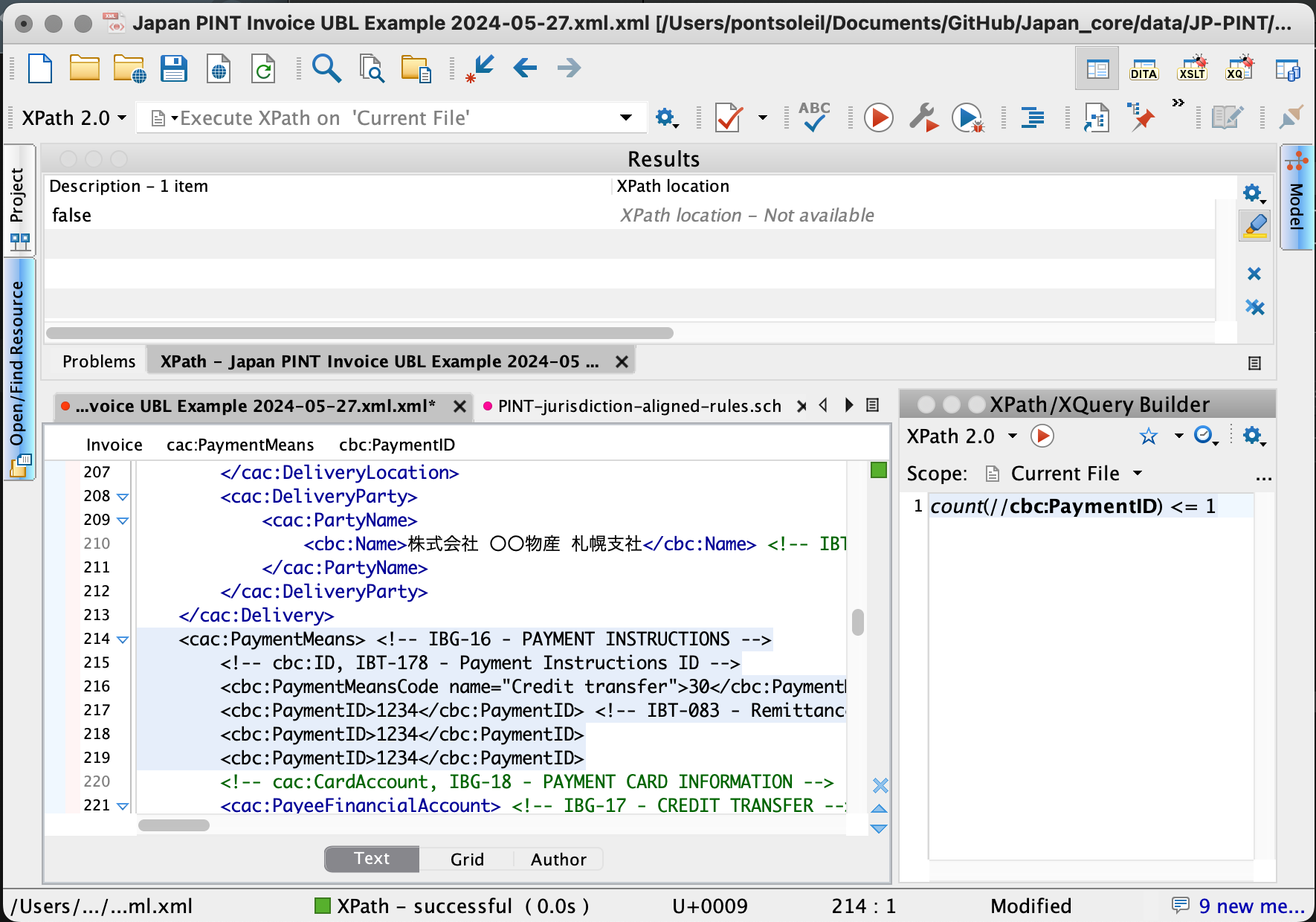Show more toolbar items chevron
This screenshot has width=1316, height=922.
(1178, 103)
